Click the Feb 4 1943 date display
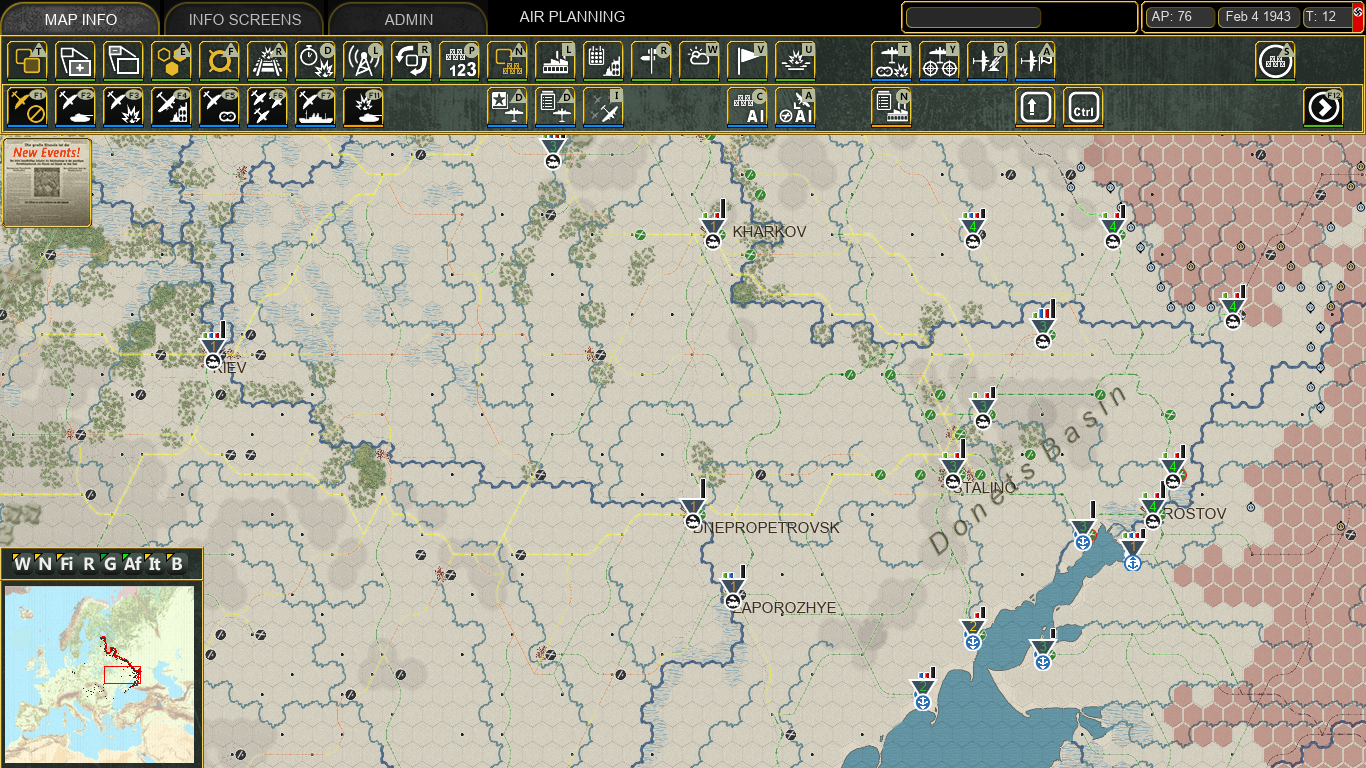Image resolution: width=1366 pixels, height=768 pixels. point(1259,17)
